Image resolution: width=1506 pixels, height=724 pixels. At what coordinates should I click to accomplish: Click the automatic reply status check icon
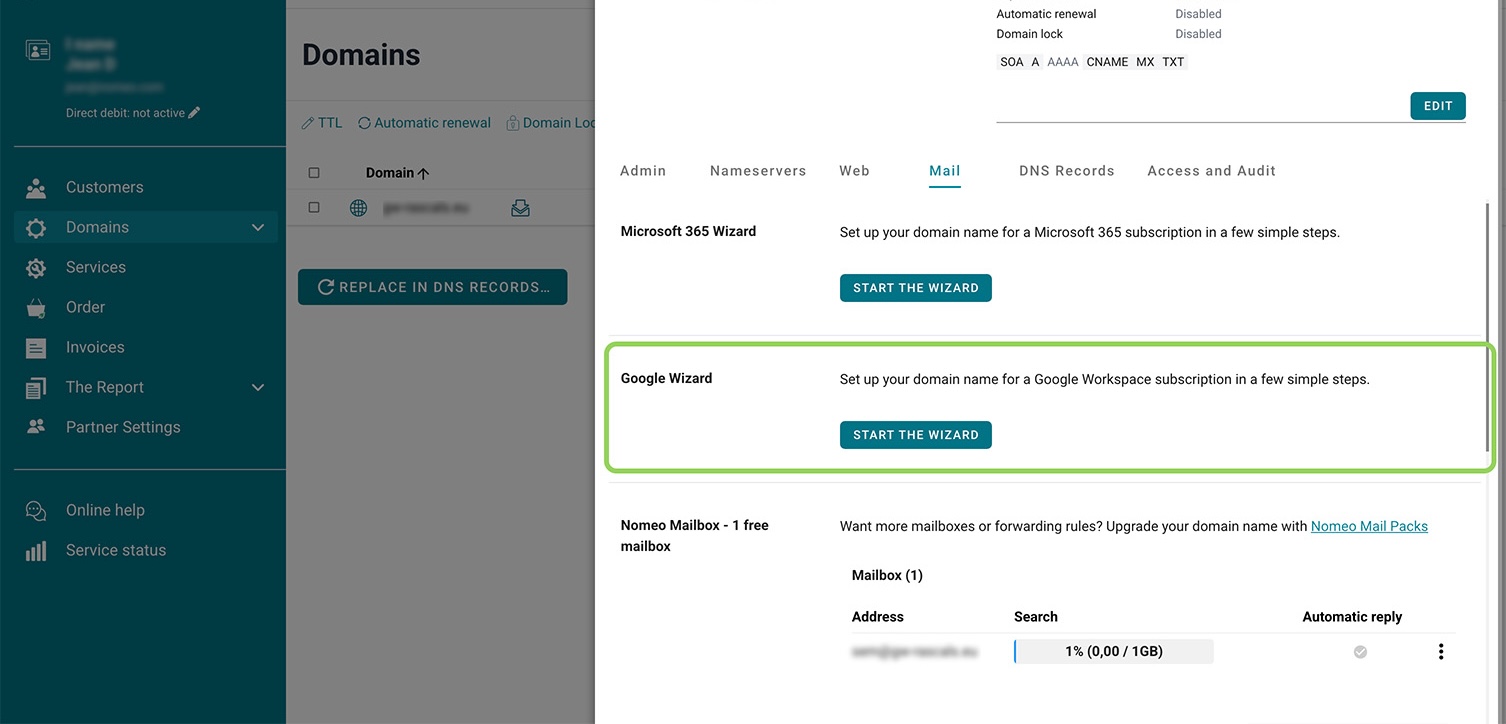pyautogui.click(x=1360, y=652)
